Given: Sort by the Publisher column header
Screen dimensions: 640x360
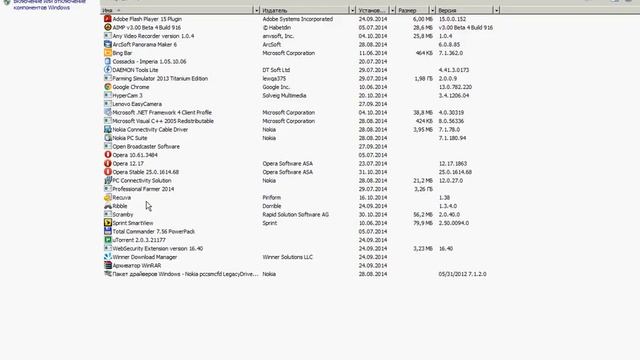Looking at the screenshot, I should (x=304, y=10).
